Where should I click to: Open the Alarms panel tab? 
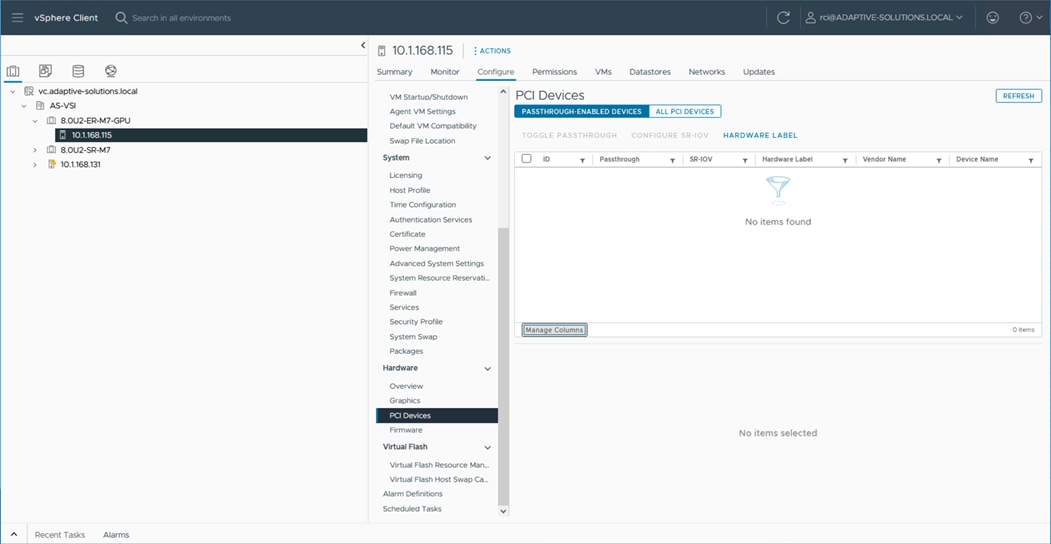click(116, 535)
